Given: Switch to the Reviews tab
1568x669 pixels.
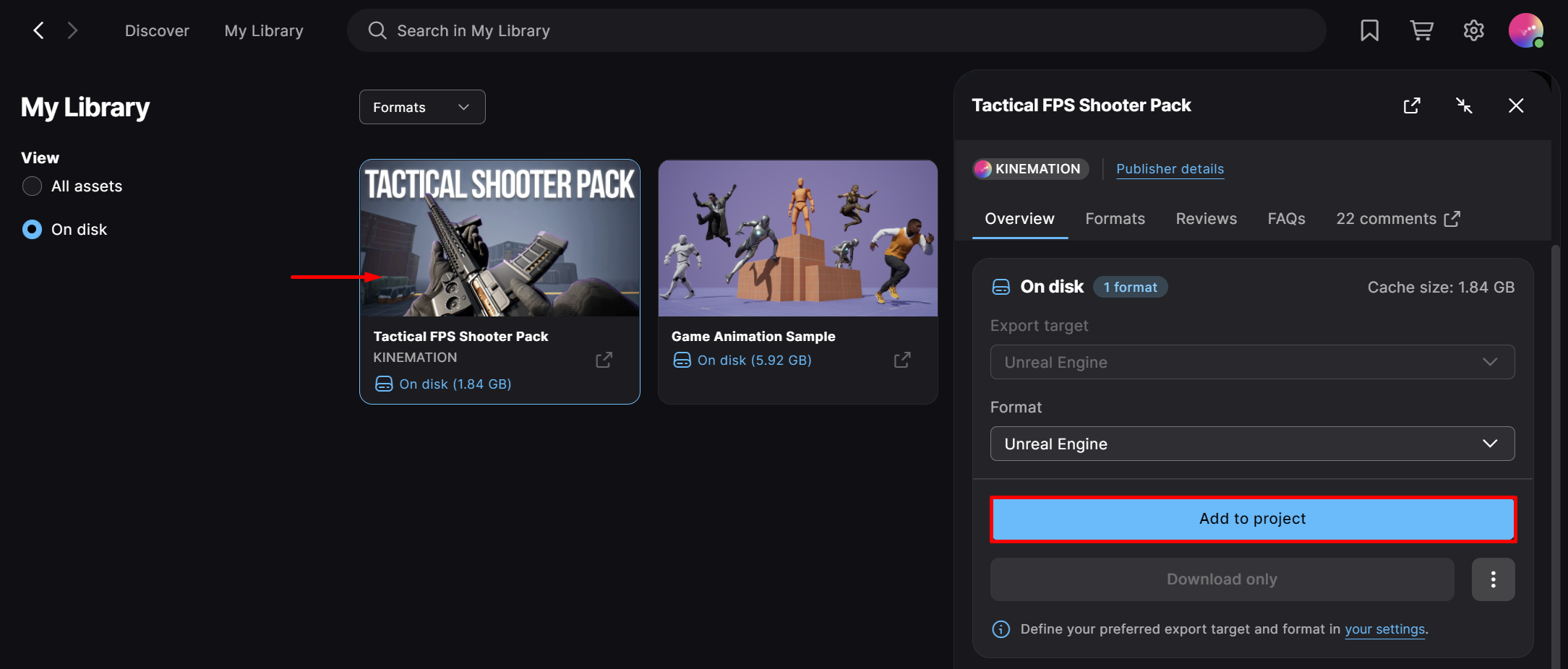Looking at the screenshot, I should pos(1206,219).
